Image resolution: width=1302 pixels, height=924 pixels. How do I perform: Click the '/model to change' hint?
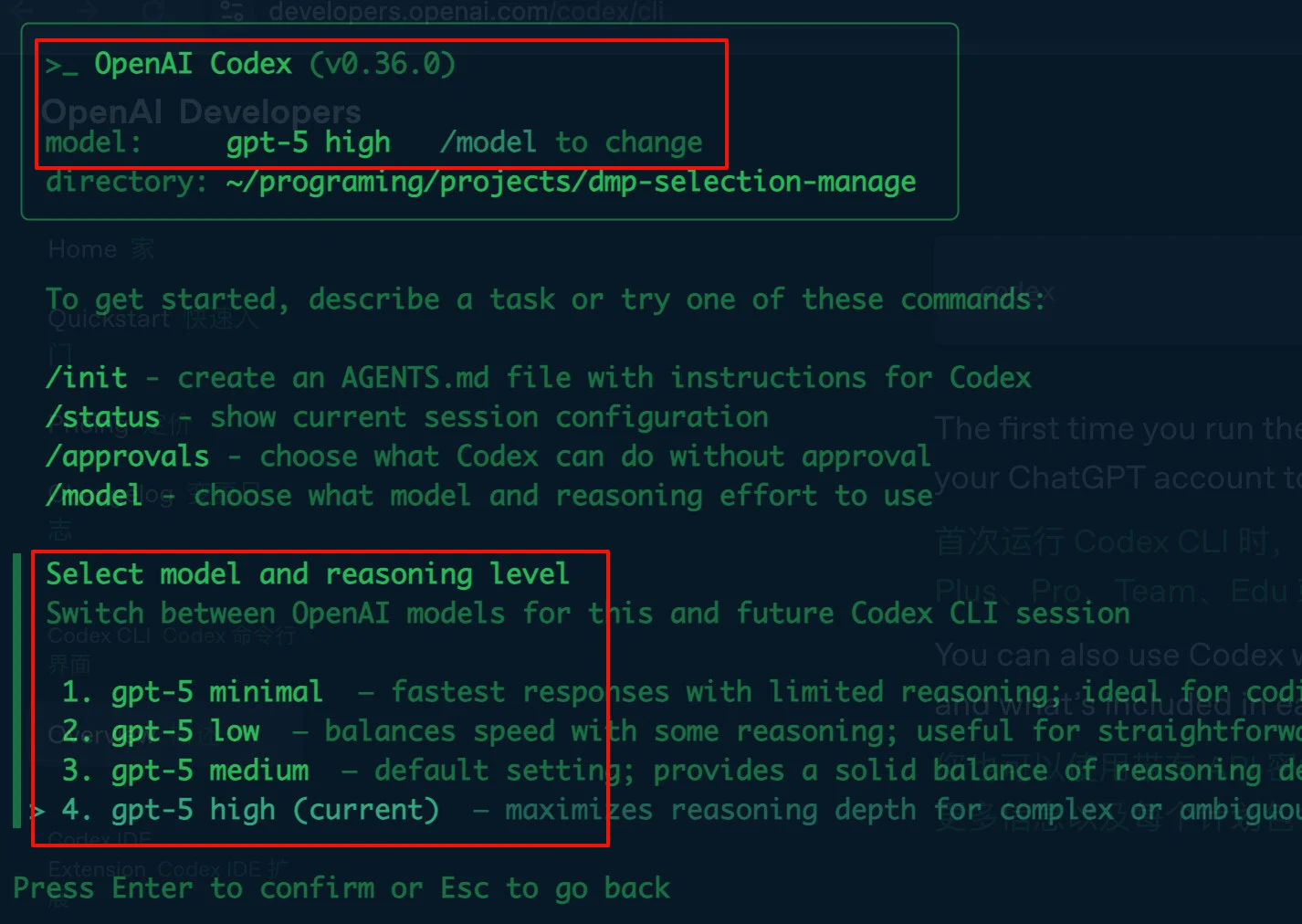(x=572, y=142)
